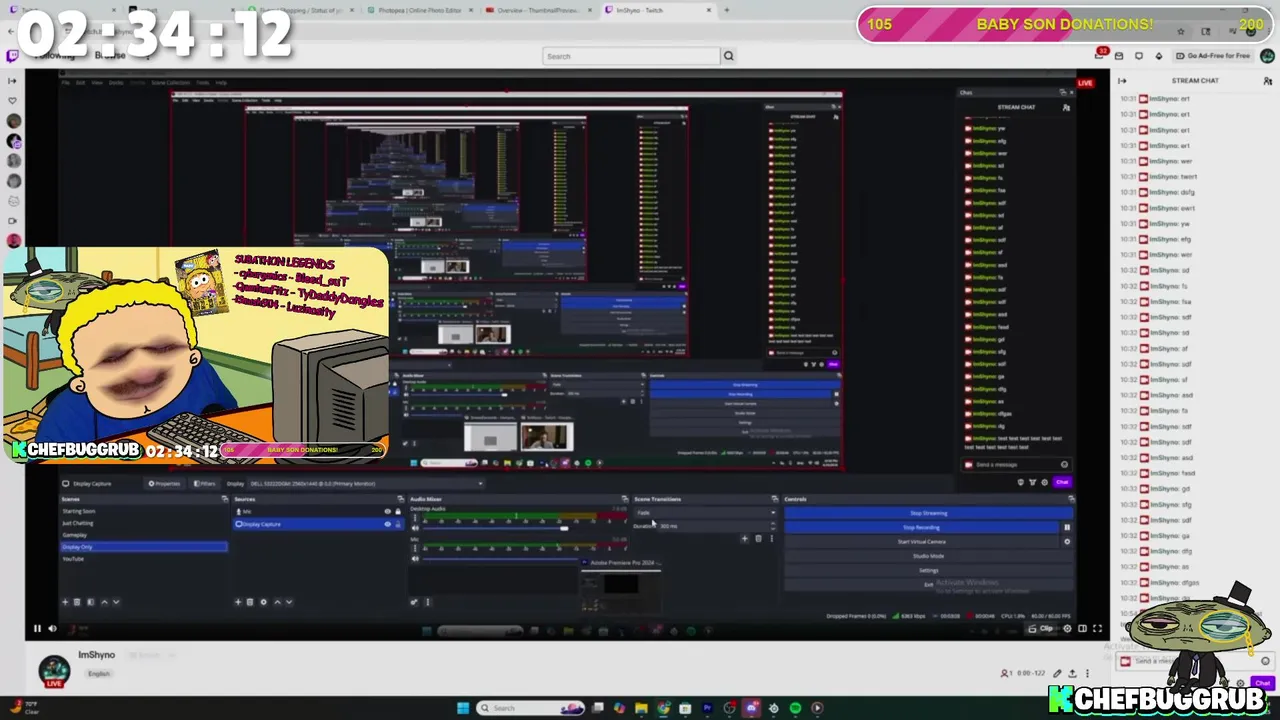Share the stream using the share icon
This screenshot has width=1280, height=720.
click(x=1072, y=673)
